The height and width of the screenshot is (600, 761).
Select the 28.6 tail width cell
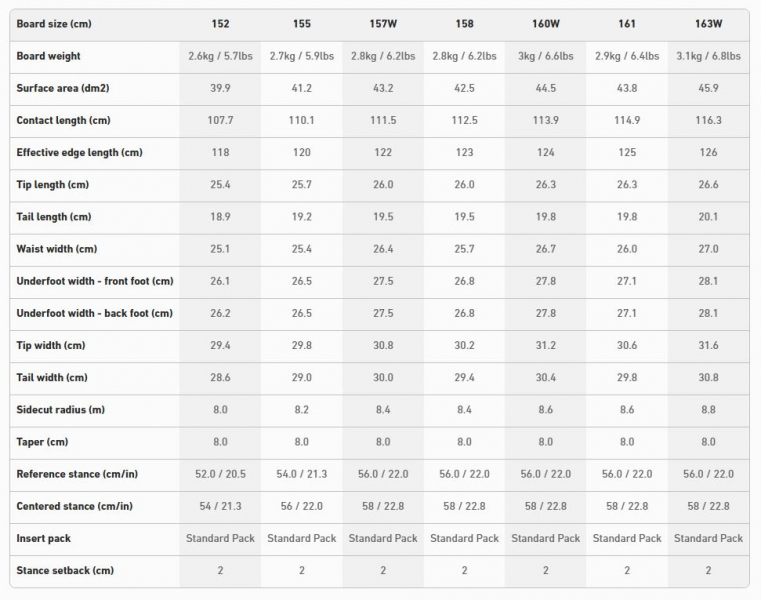[x=220, y=378]
